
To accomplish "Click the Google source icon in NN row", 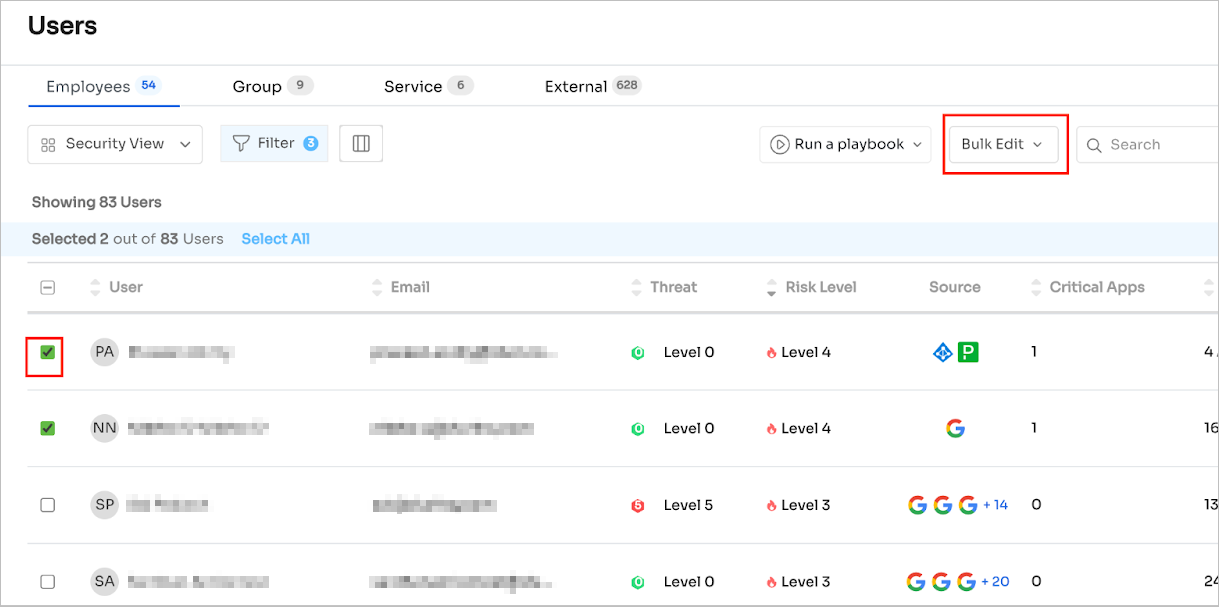I will click(x=955, y=428).
